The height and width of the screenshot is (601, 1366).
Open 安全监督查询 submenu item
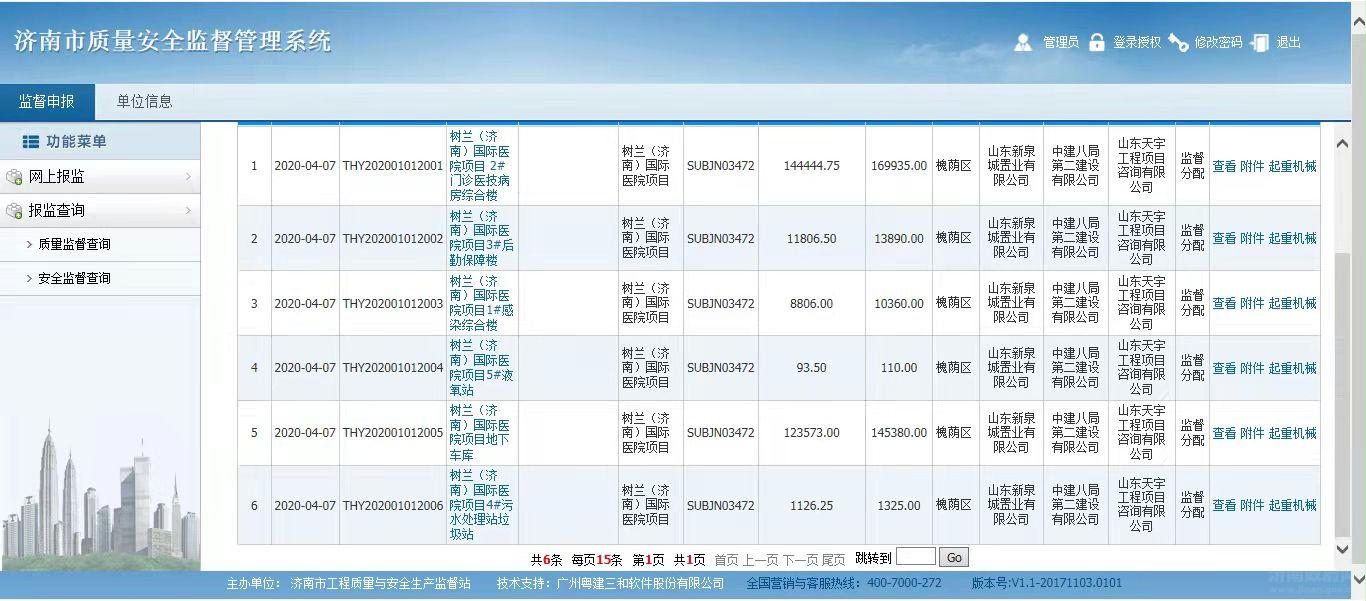[x=74, y=278]
